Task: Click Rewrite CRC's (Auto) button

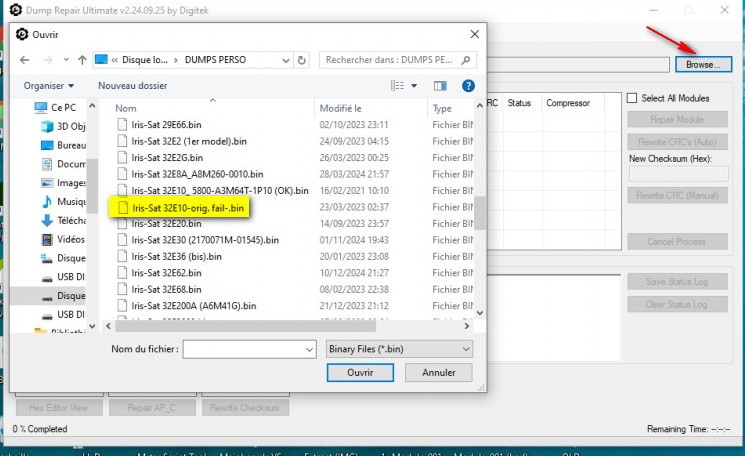Action: point(677,142)
